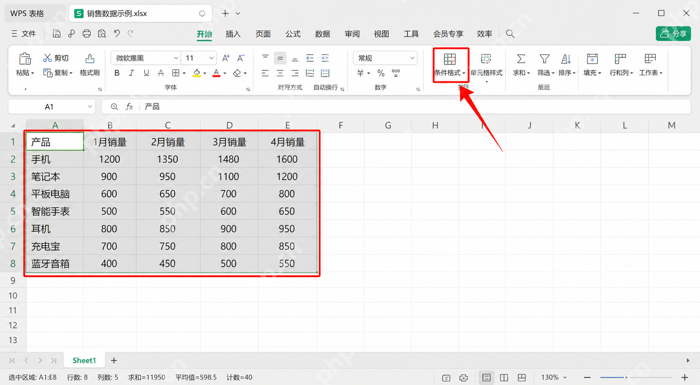Toggle vertical middle alignment
Viewport: 700px width, 385px height.
coord(280,58)
